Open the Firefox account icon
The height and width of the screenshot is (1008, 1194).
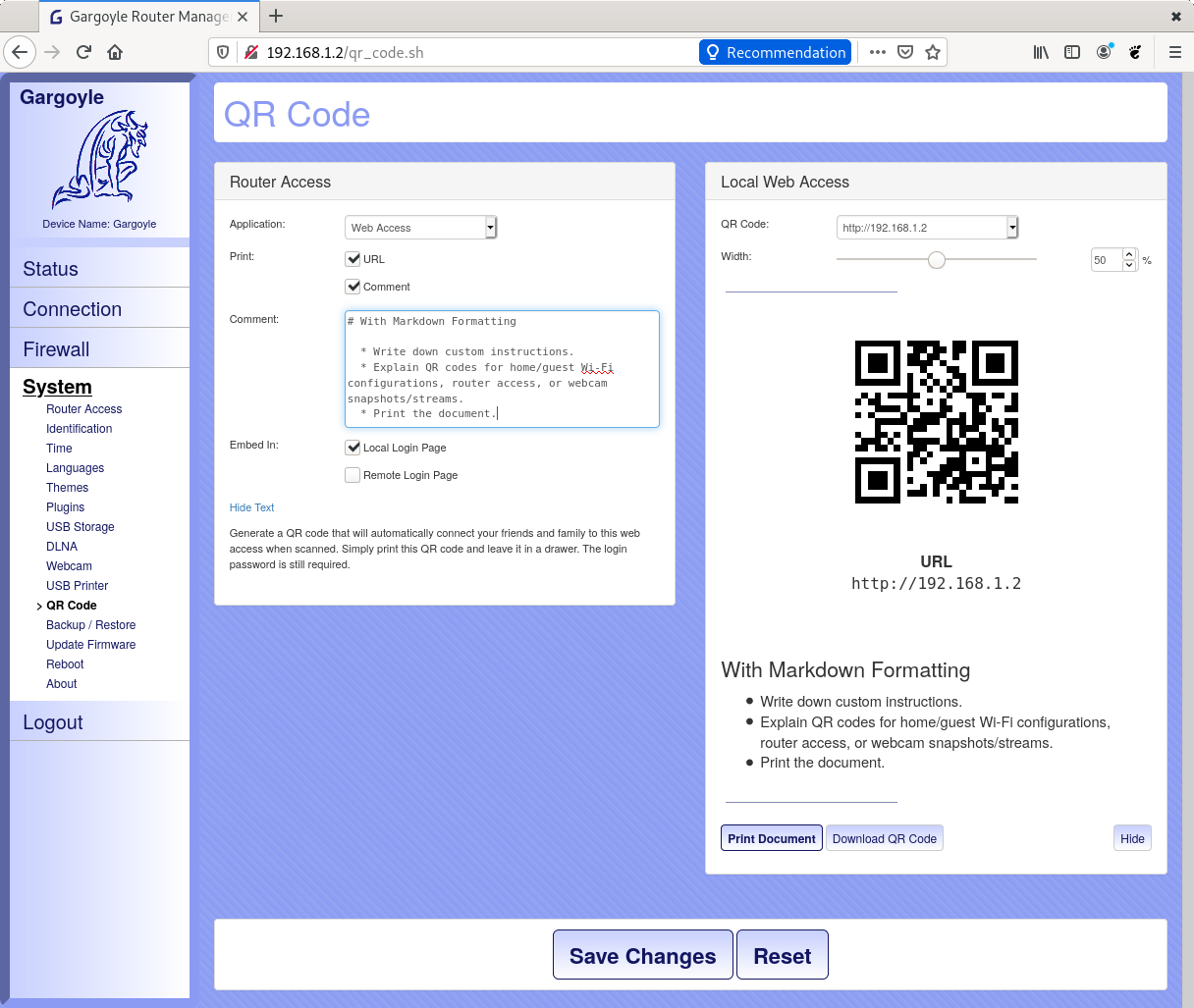[1105, 52]
